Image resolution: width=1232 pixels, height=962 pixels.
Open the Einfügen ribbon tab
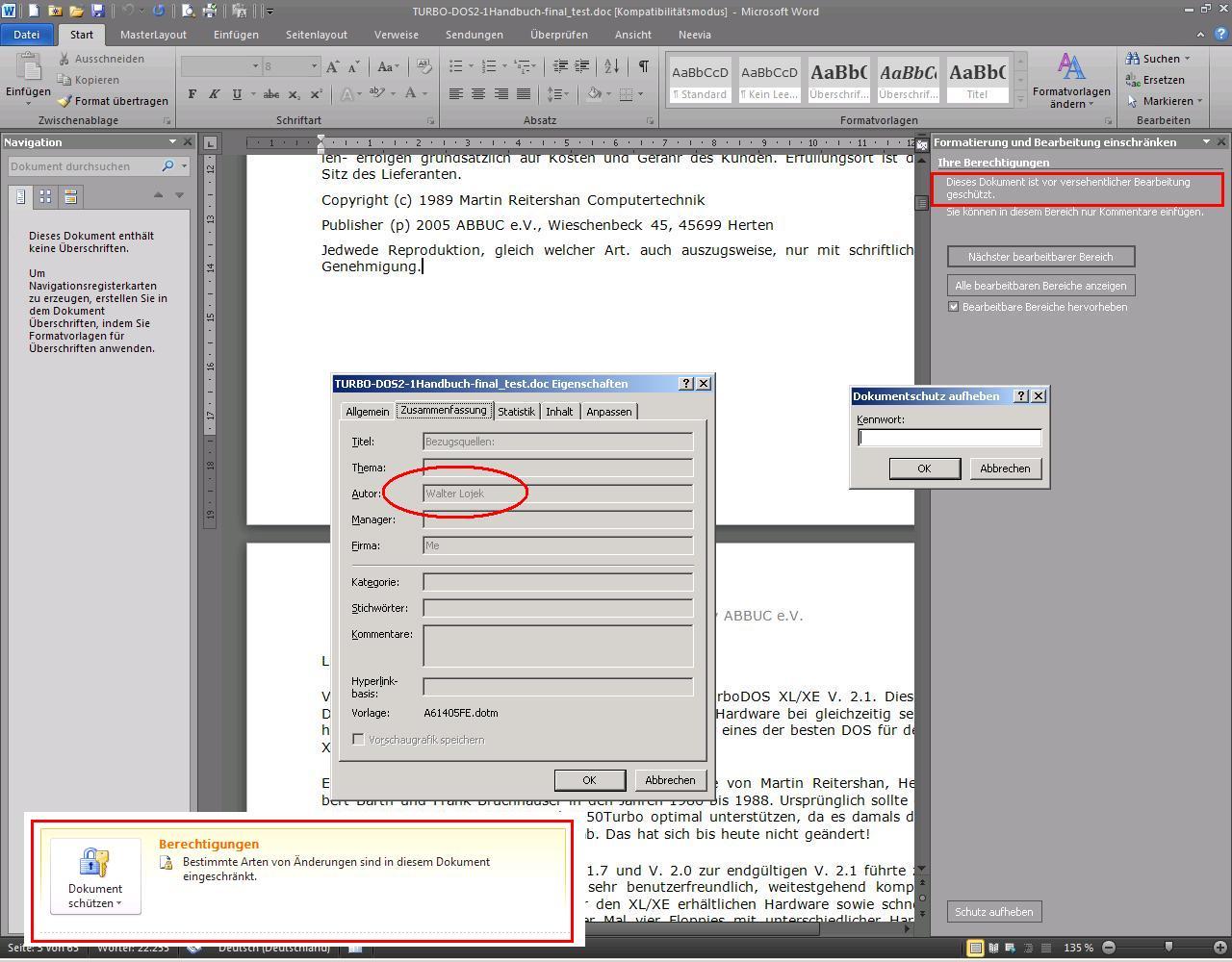coord(236,35)
